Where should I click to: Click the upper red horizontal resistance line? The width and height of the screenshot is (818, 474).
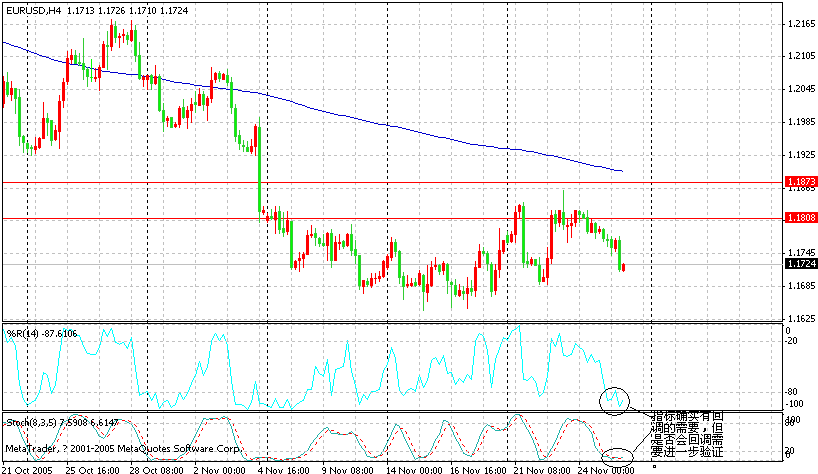tap(392, 183)
